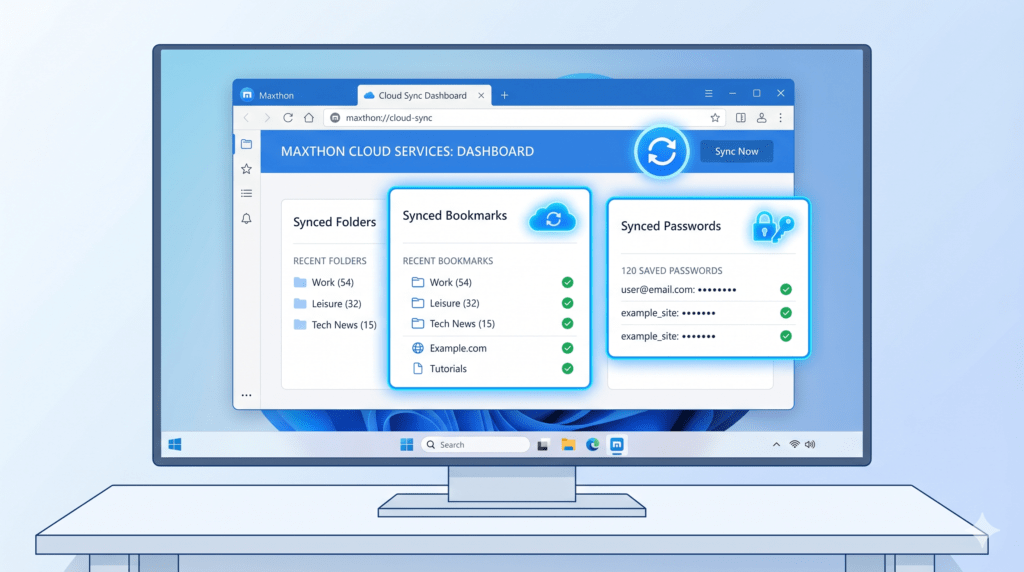
Task: Open Task View on the taskbar
Action: point(543,445)
